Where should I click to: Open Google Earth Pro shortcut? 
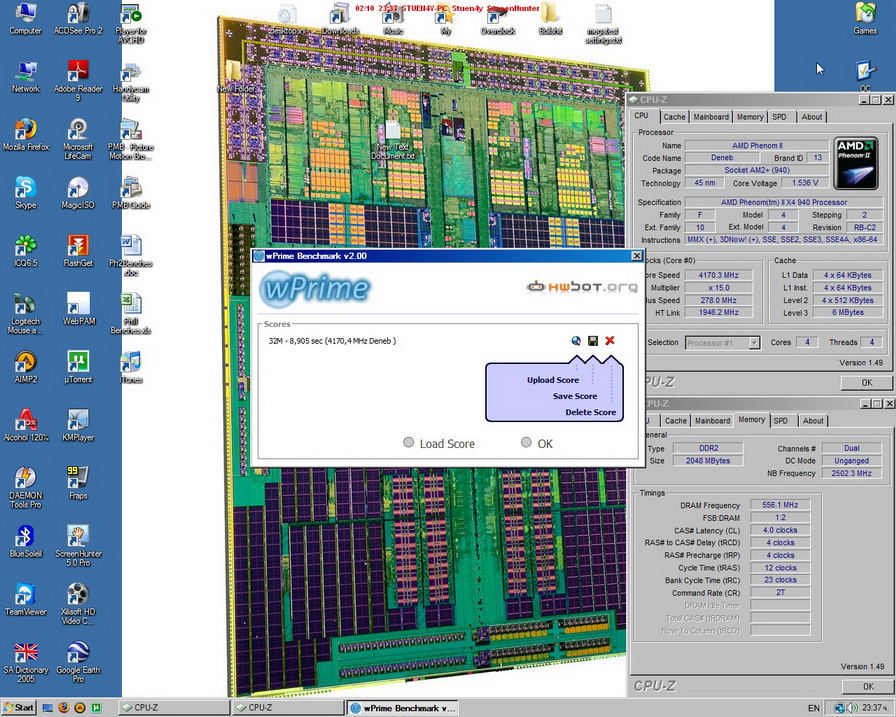click(78, 662)
